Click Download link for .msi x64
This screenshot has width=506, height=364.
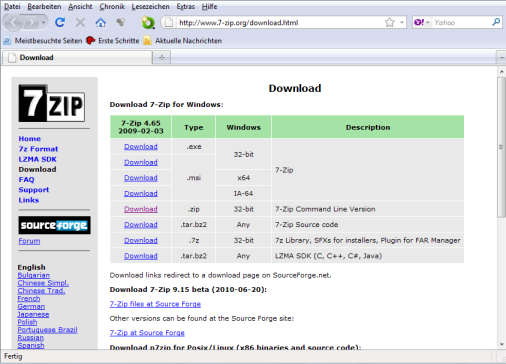[141, 178]
